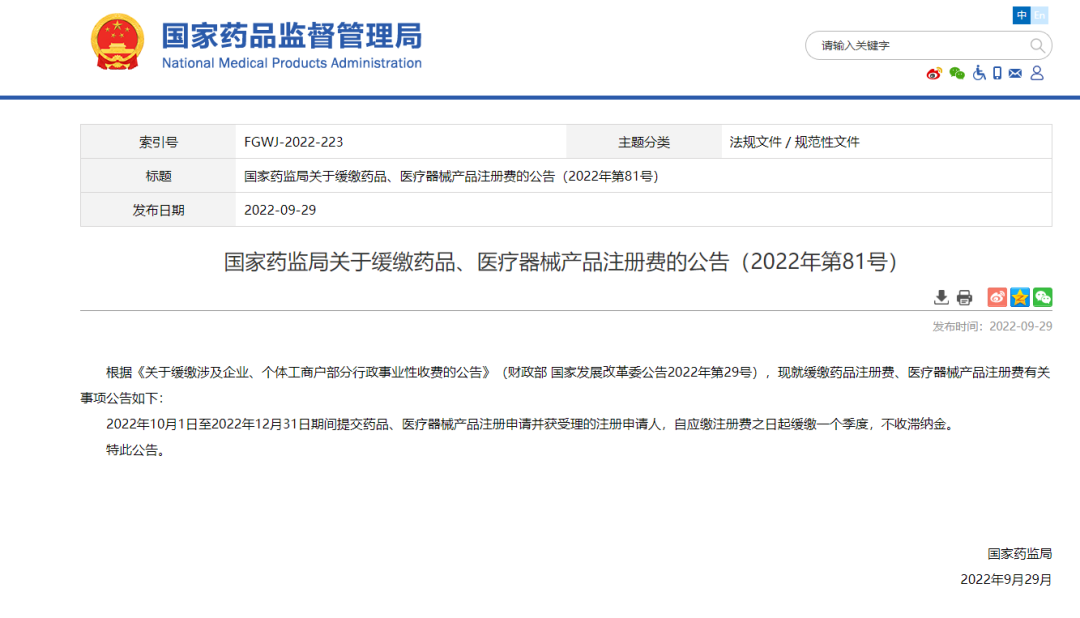Share article to WeChat green icon
Screen dimensions: 1080x618
tap(1042, 297)
